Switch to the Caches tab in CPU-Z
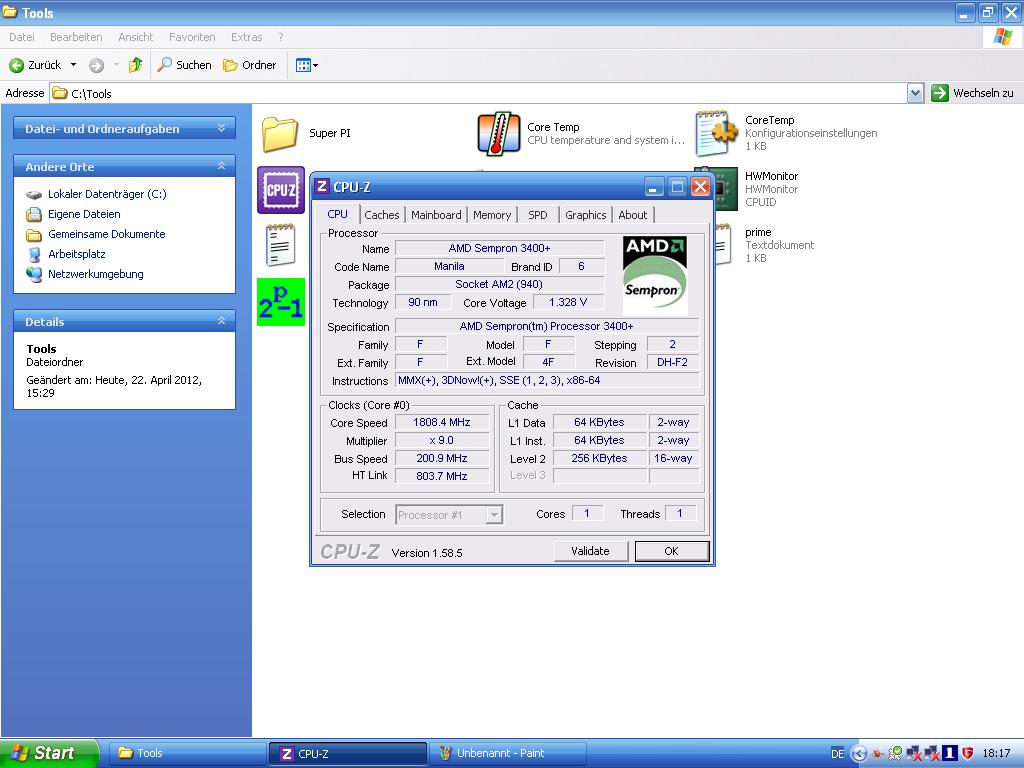Screen dimensions: 1024x768 pos(381,215)
